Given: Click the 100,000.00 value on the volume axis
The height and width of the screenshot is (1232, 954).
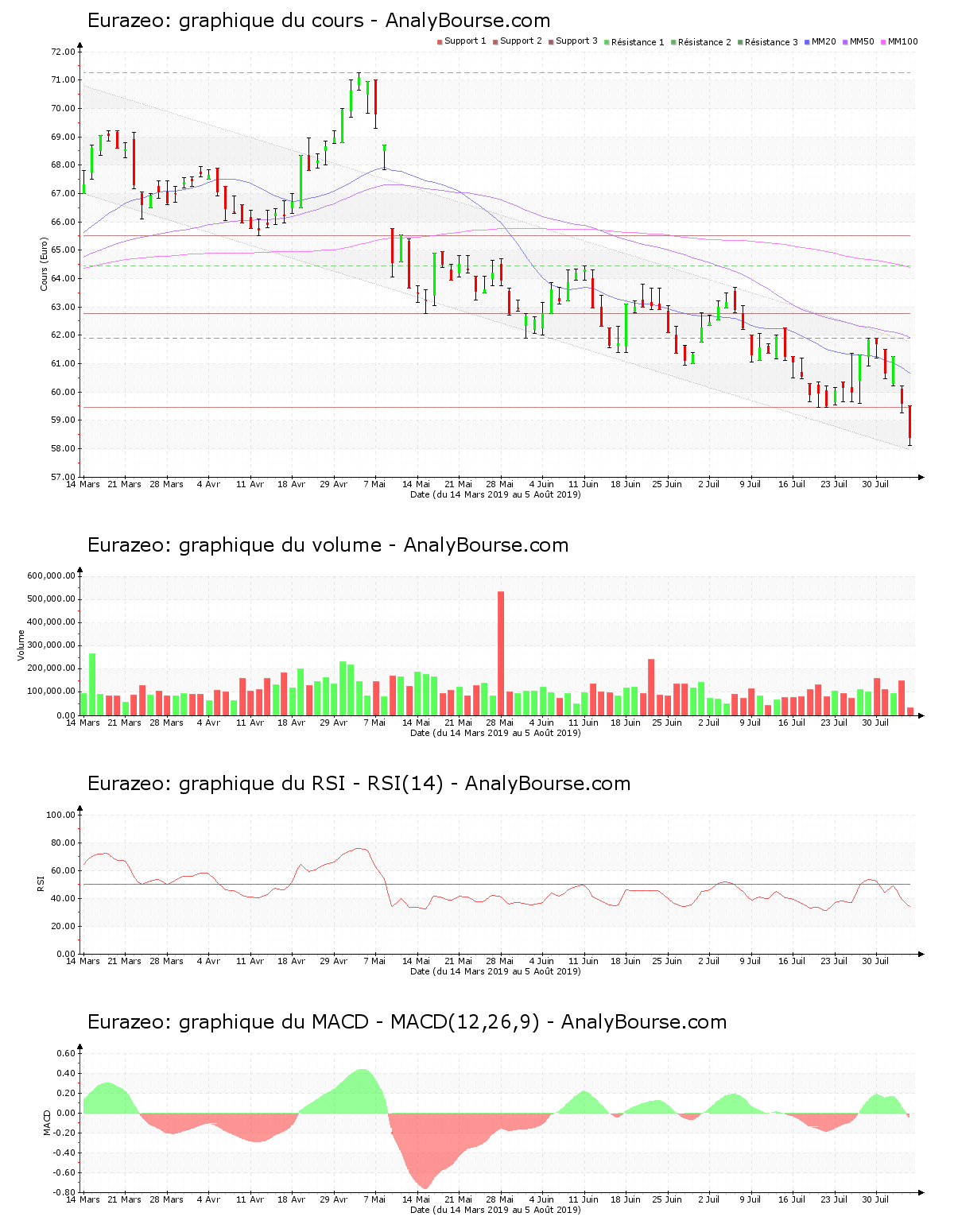Looking at the screenshot, I should (52, 692).
